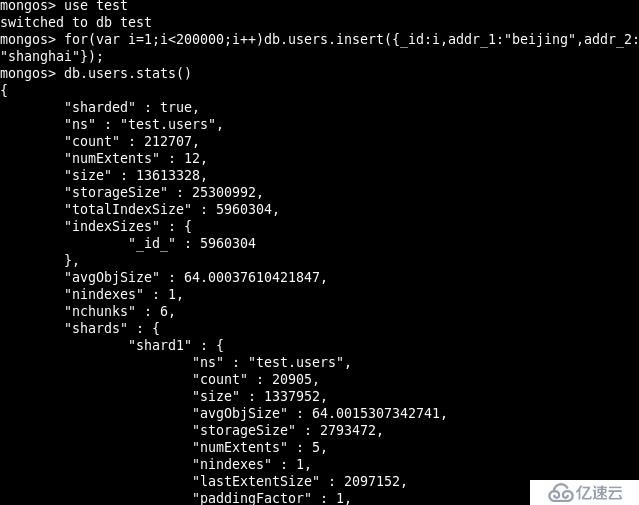Click the lastExtentSize value 2097152
Screen dimensions: 639x505
pyautogui.click(x=372, y=481)
